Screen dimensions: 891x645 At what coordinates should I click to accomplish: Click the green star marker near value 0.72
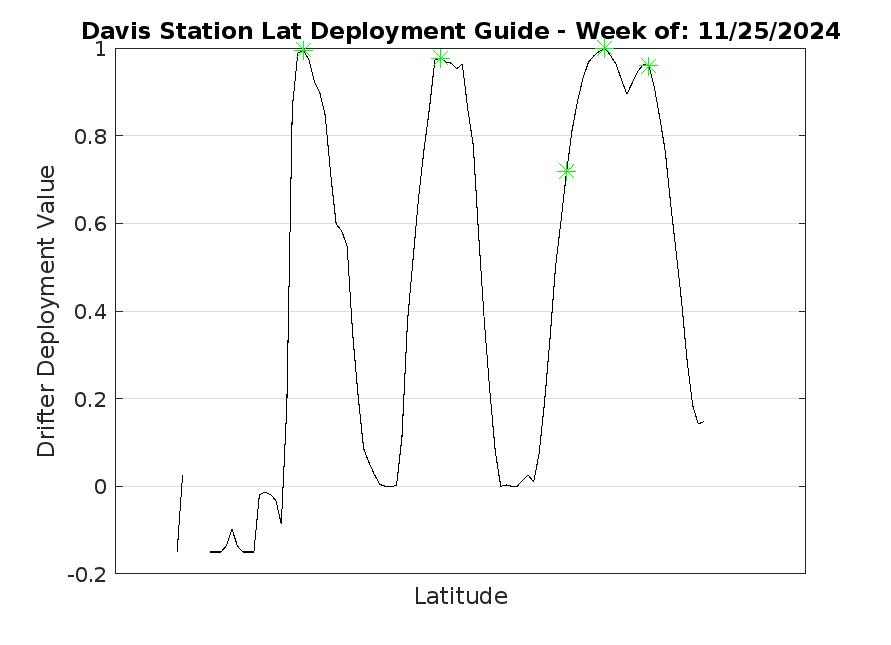(x=567, y=171)
